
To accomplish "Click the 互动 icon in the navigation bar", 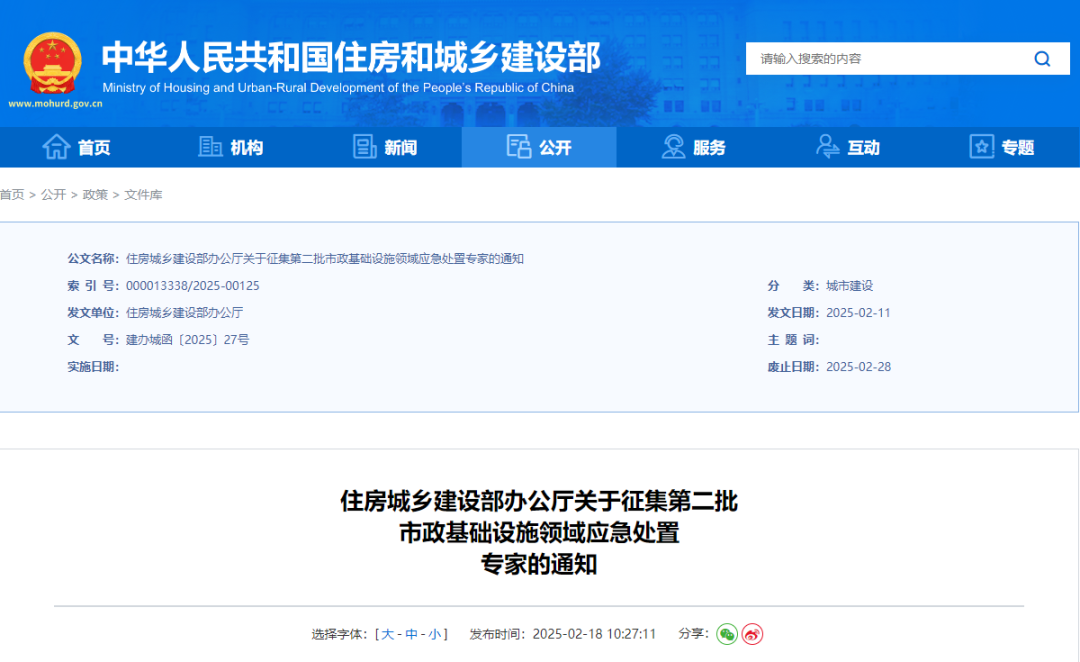I will tap(826, 147).
